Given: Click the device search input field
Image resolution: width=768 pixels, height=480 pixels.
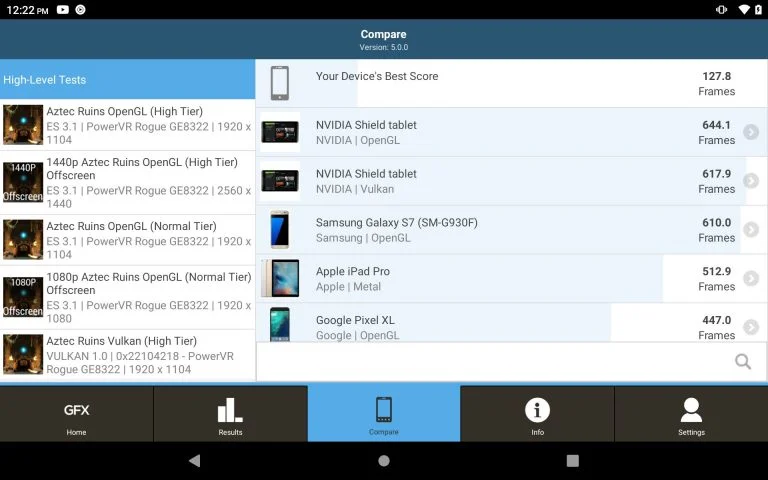Looking at the screenshot, I should [511, 361].
